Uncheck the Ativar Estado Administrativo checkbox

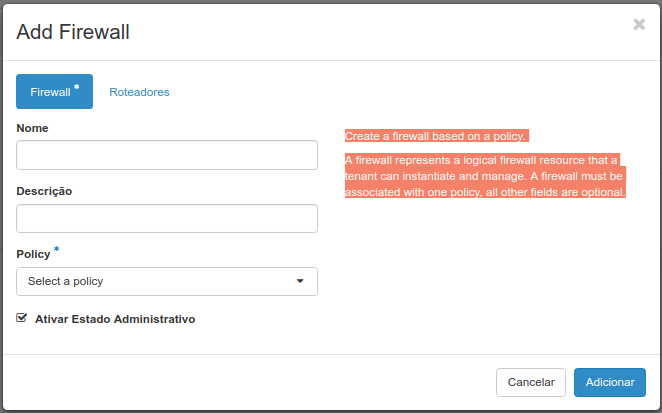coord(22,318)
